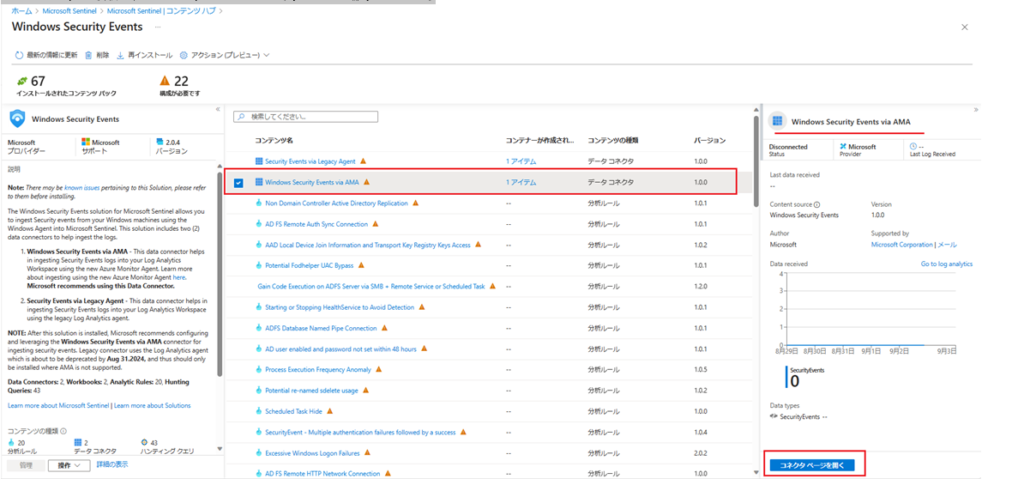Viewport: 1024px width, 479px height.
Task: Click 再インストール in the toolbar
Action: pos(144,56)
